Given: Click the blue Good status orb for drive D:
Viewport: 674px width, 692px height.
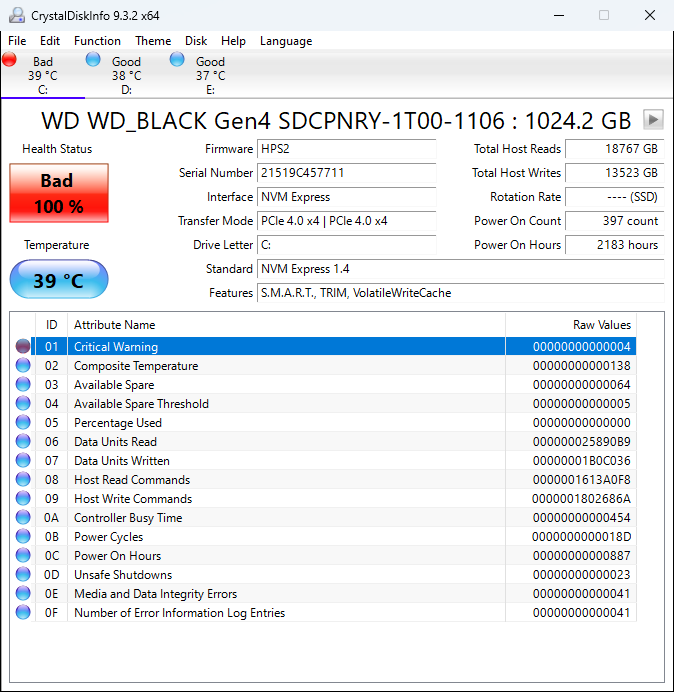Looking at the screenshot, I should [93, 59].
